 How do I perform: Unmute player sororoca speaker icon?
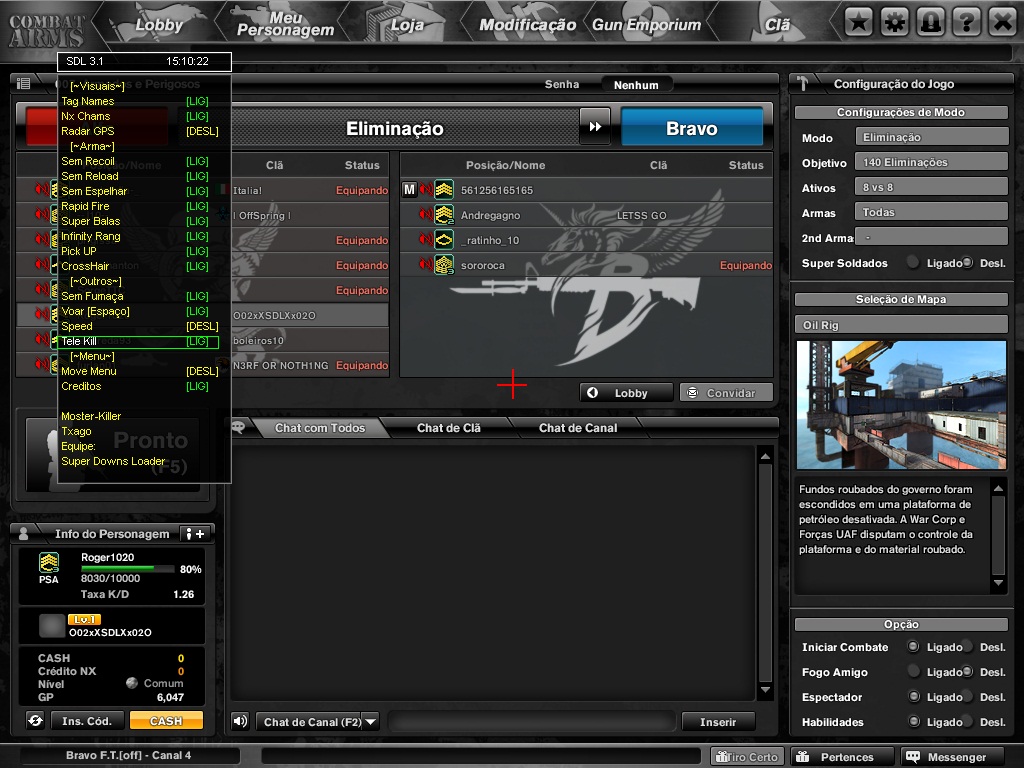pyautogui.click(x=426, y=264)
